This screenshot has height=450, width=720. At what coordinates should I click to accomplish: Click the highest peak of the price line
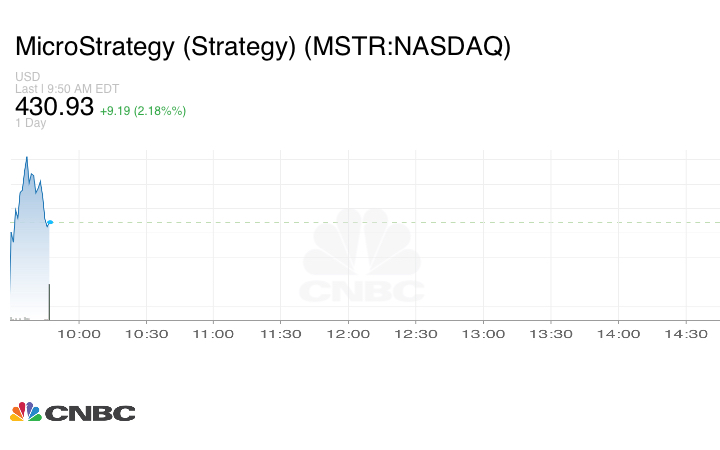[x=26, y=157]
